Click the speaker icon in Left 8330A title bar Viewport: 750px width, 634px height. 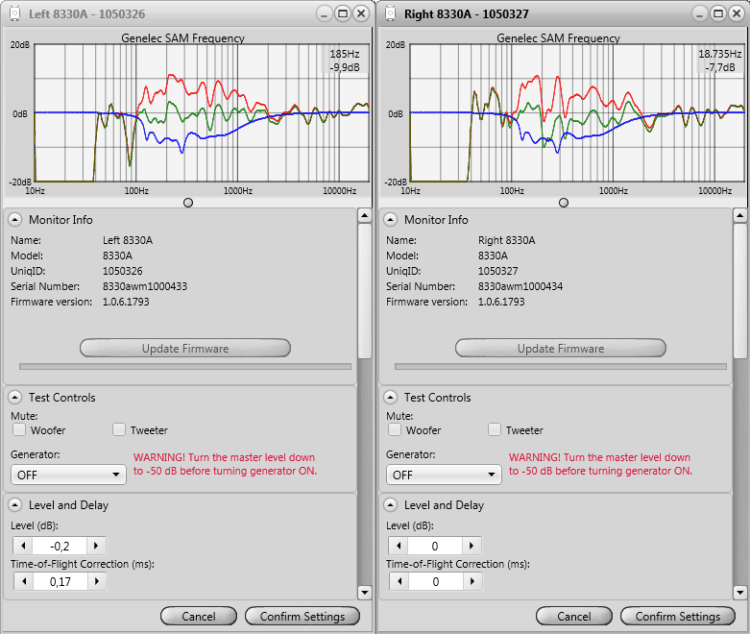point(15,13)
